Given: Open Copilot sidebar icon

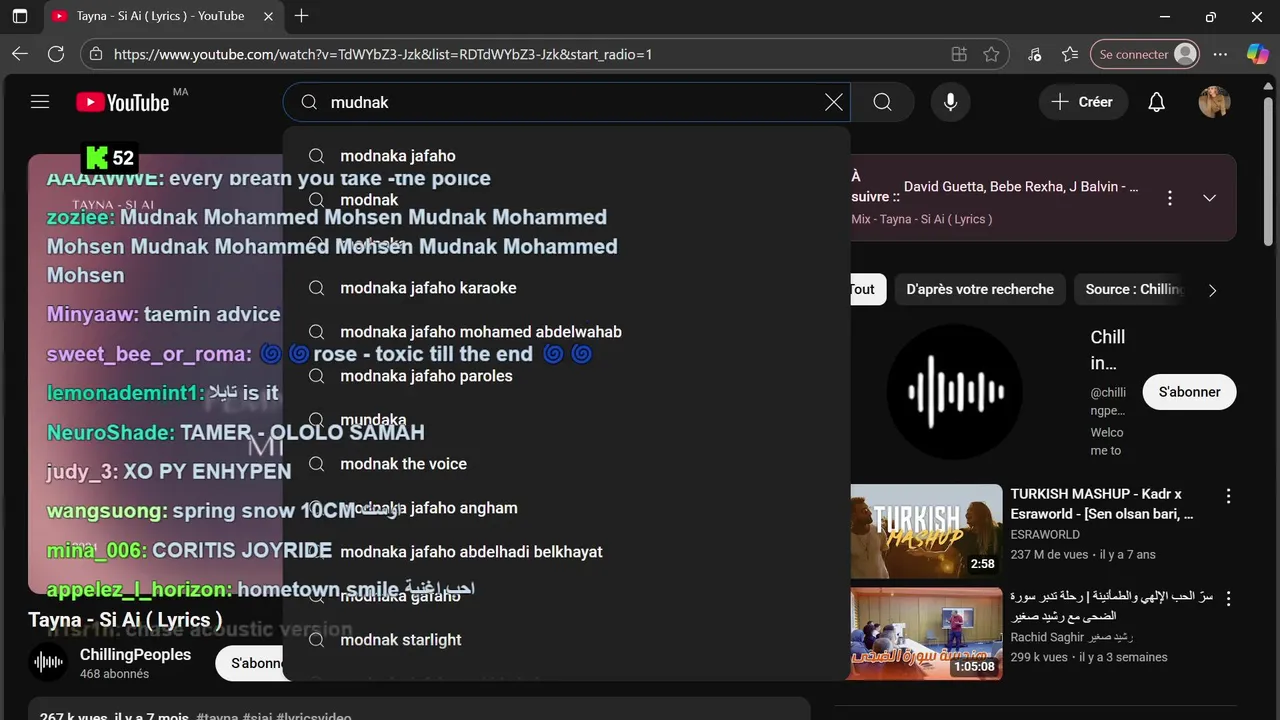Looking at the screenshot, I should [x=1257, y=54].
